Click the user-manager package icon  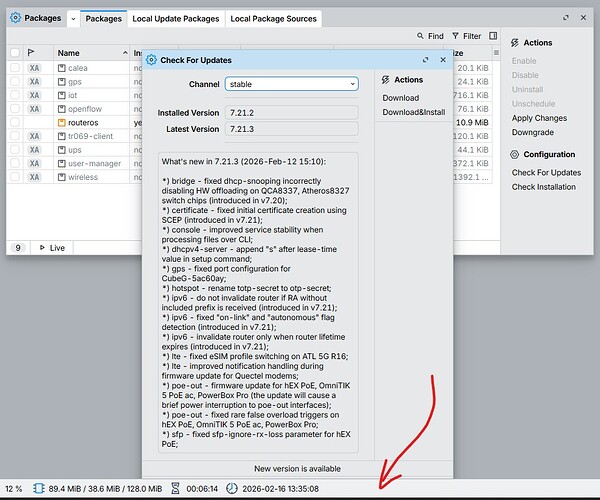point(62,164)
